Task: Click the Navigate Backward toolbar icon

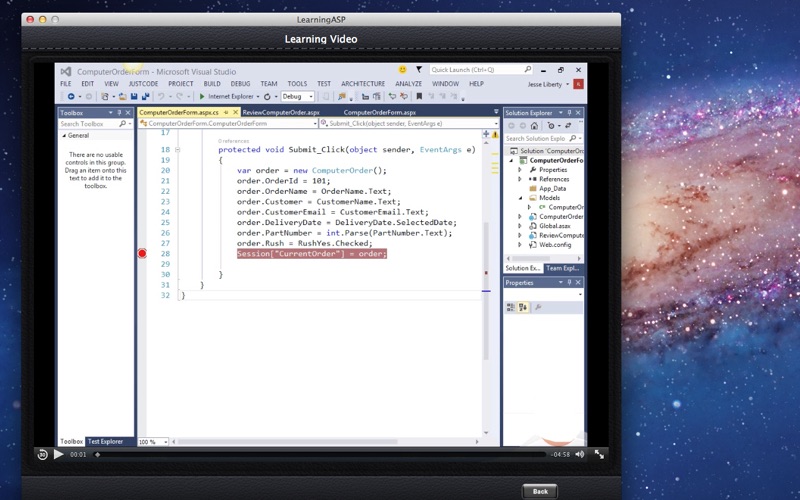Action: click(71, 96)
